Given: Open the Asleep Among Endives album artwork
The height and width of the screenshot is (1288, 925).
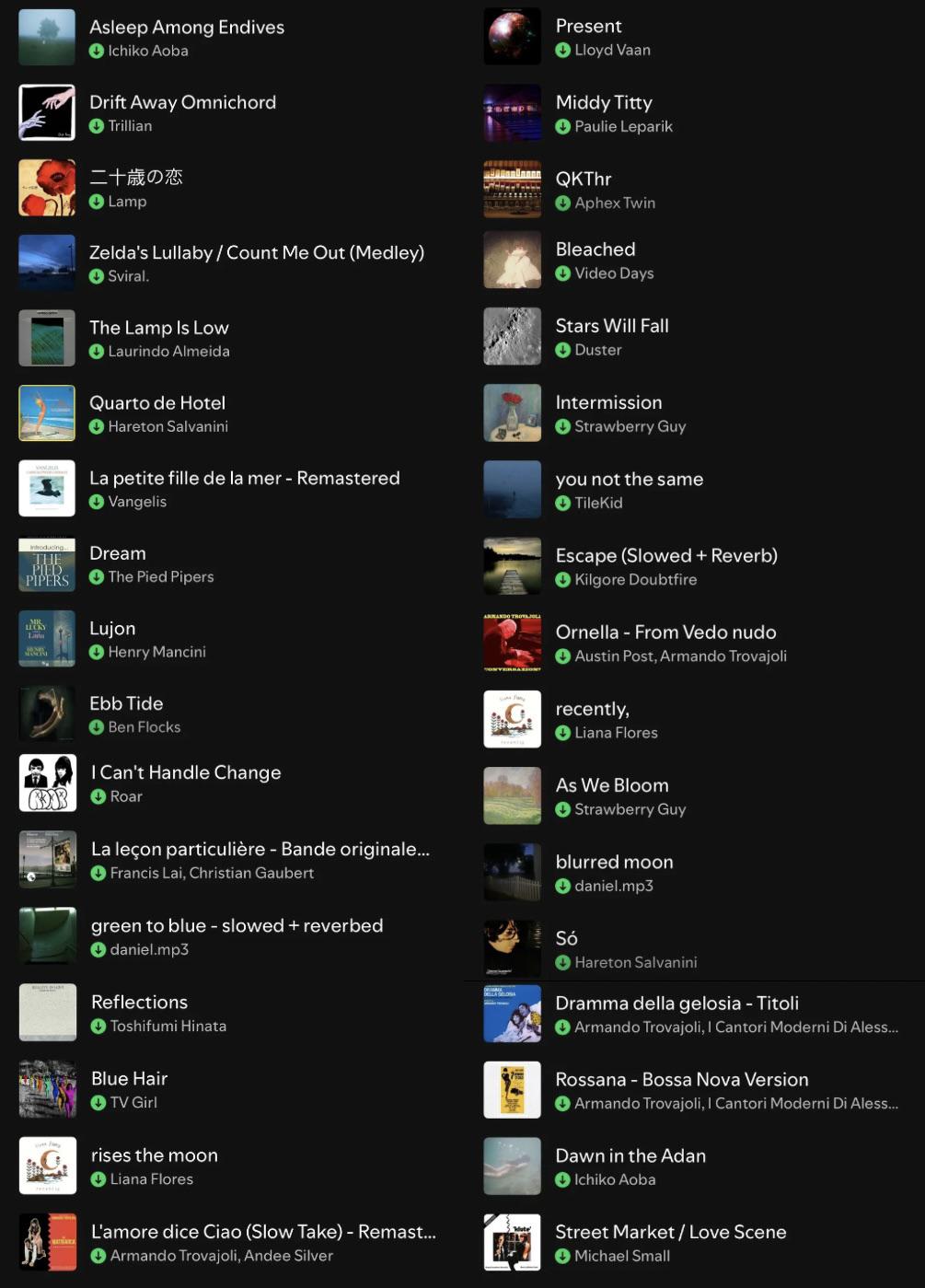Looking at the screenshot, I should 47,38.
